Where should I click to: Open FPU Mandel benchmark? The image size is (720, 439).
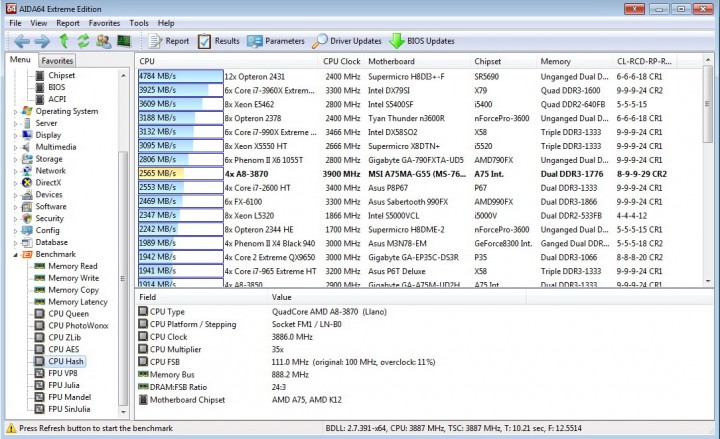[x=69, y=397]
